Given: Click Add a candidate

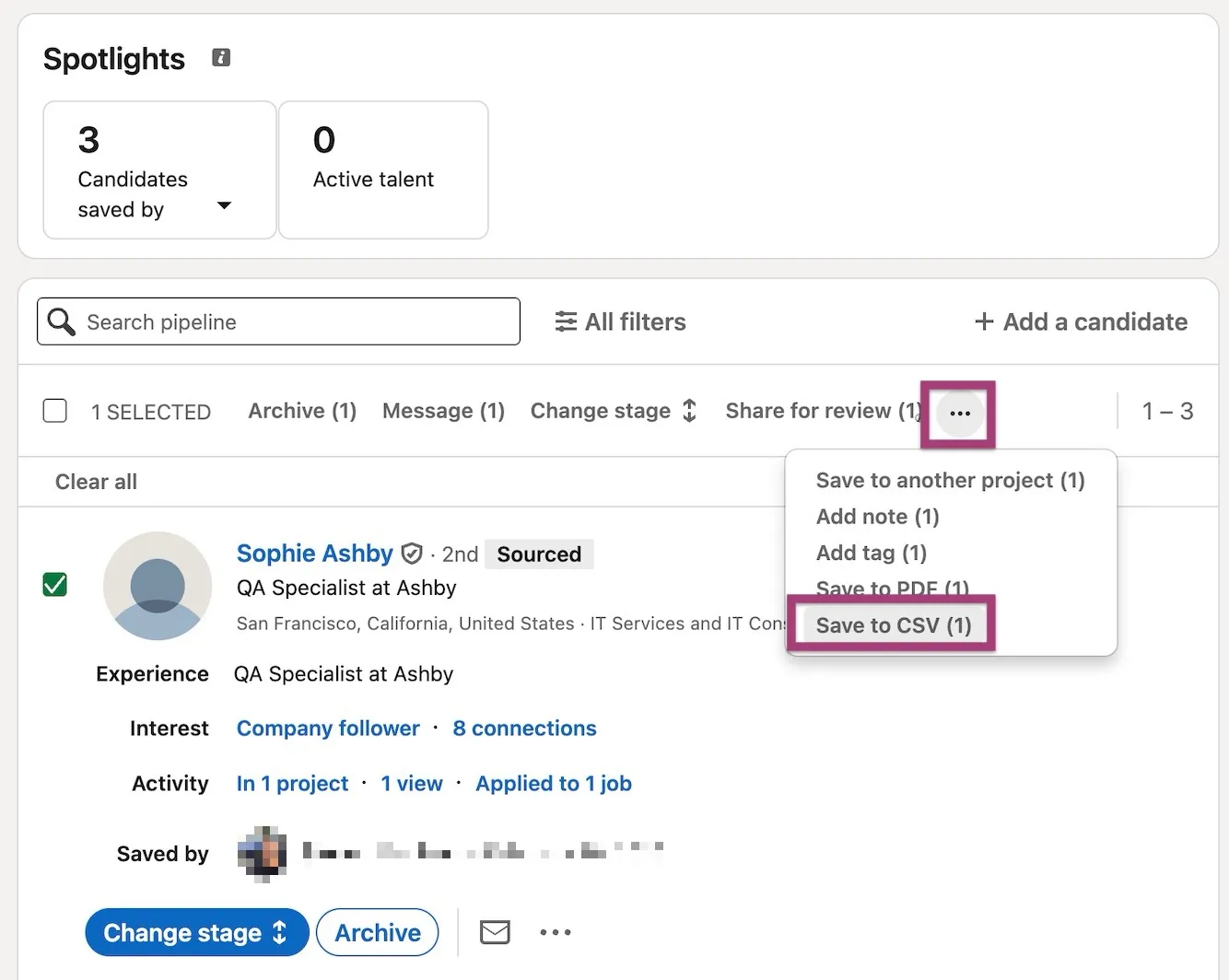Looking at the screenshot, I should (x=1081, y=321).
